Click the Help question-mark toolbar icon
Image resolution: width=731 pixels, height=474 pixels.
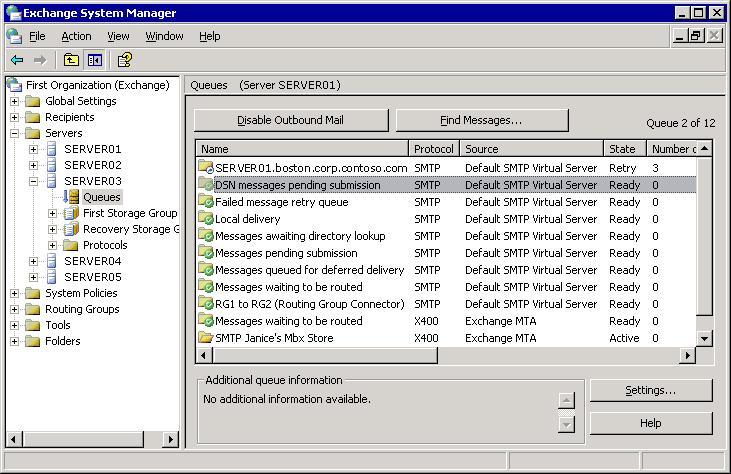pyautogui.click(x=124, y=60)
